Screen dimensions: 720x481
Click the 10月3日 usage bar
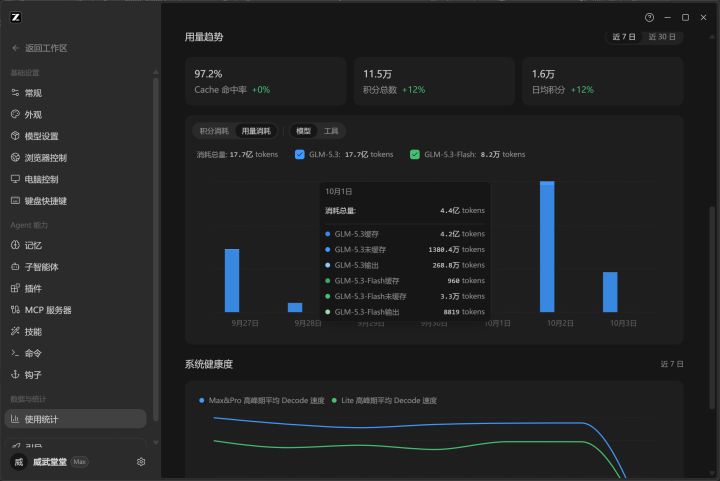(x=610, y=292)
